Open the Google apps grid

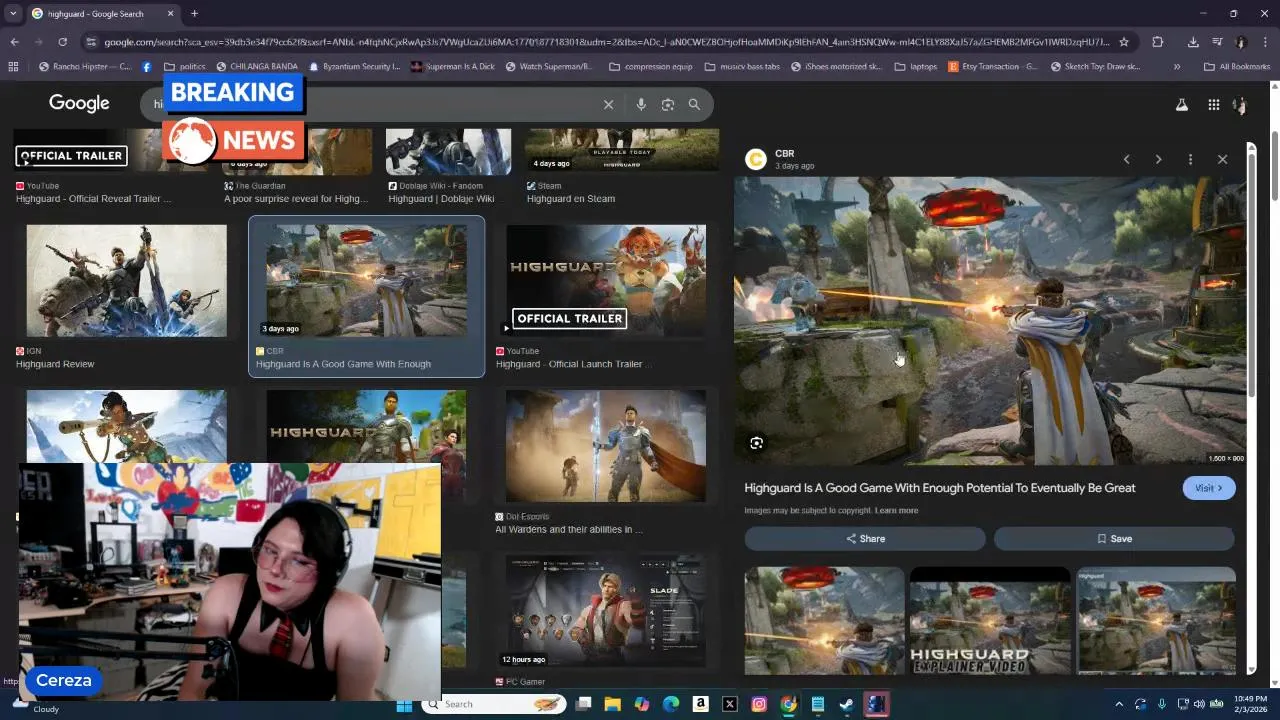click(x=1213, y=104)
